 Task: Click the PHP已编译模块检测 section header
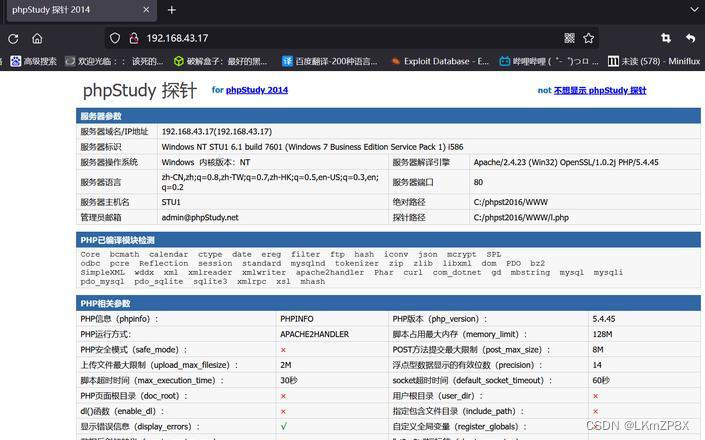click(x=388, y=240)
